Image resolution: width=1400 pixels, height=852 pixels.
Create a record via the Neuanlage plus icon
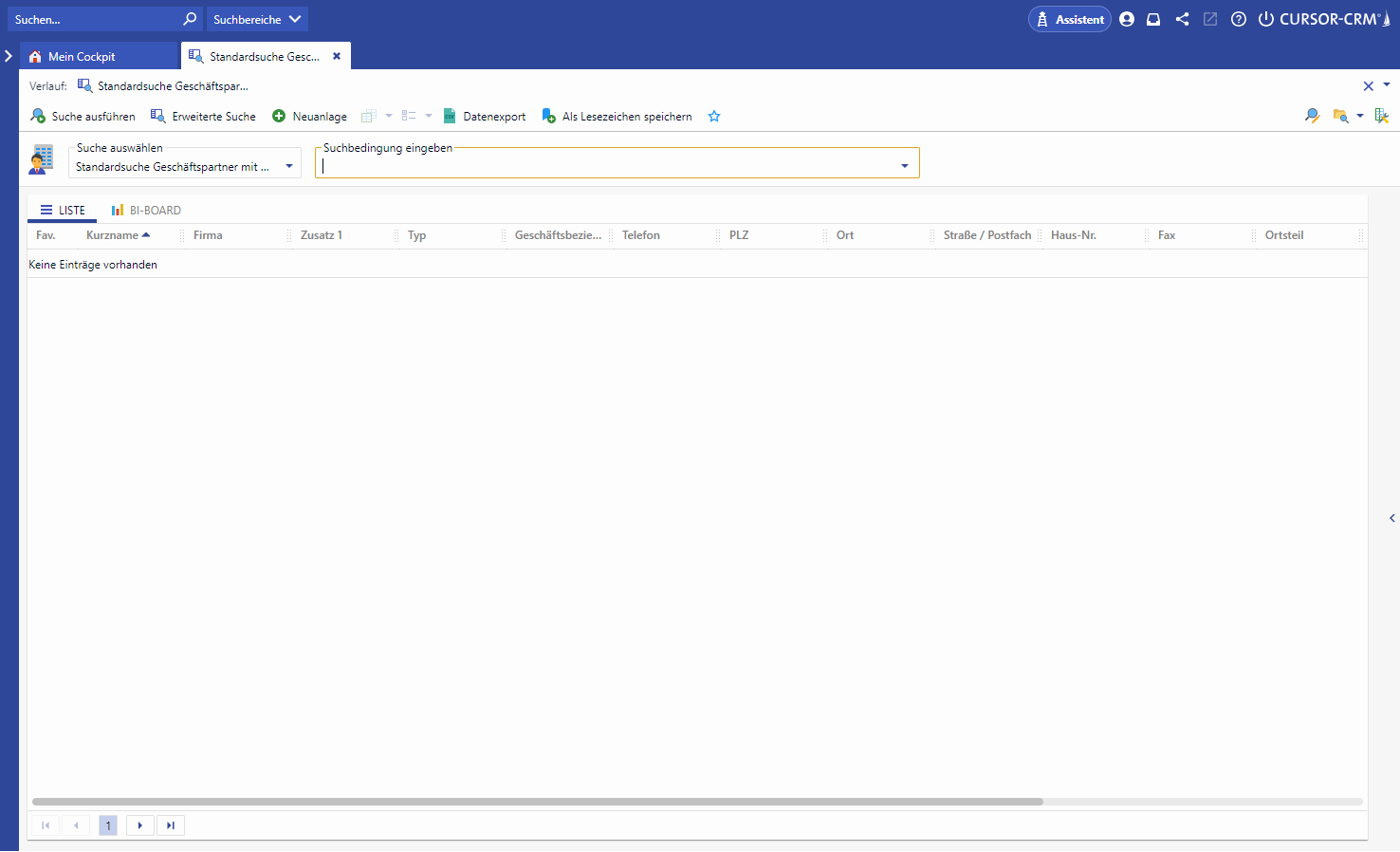pyautogui.click(x=279, y=115)
